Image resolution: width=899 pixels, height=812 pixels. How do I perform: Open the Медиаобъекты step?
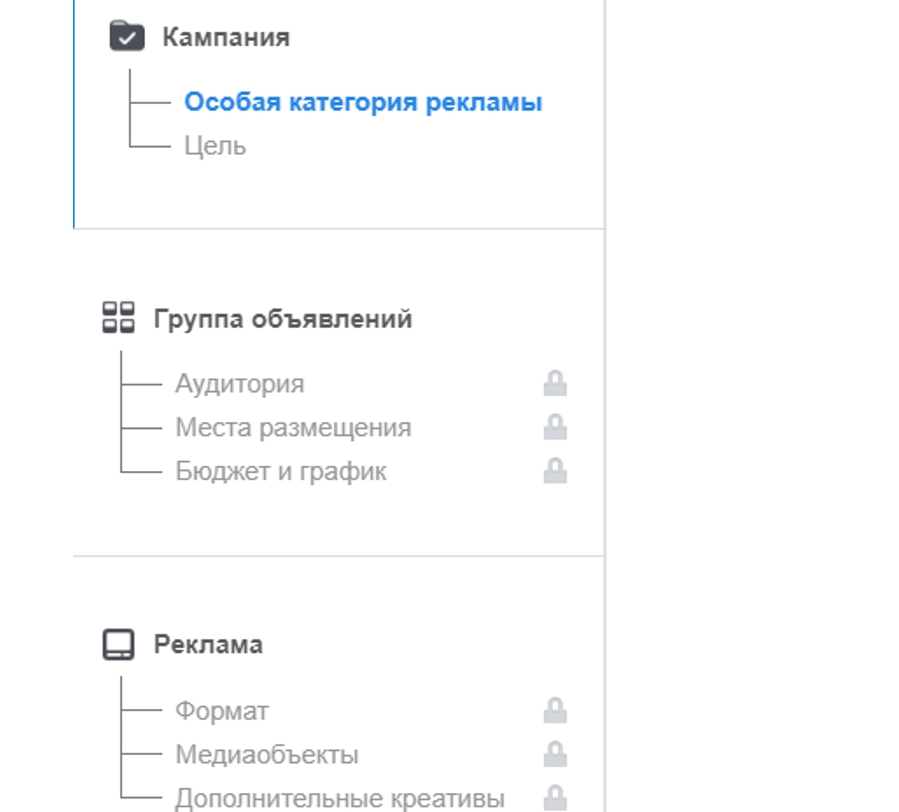click(267, 755)
